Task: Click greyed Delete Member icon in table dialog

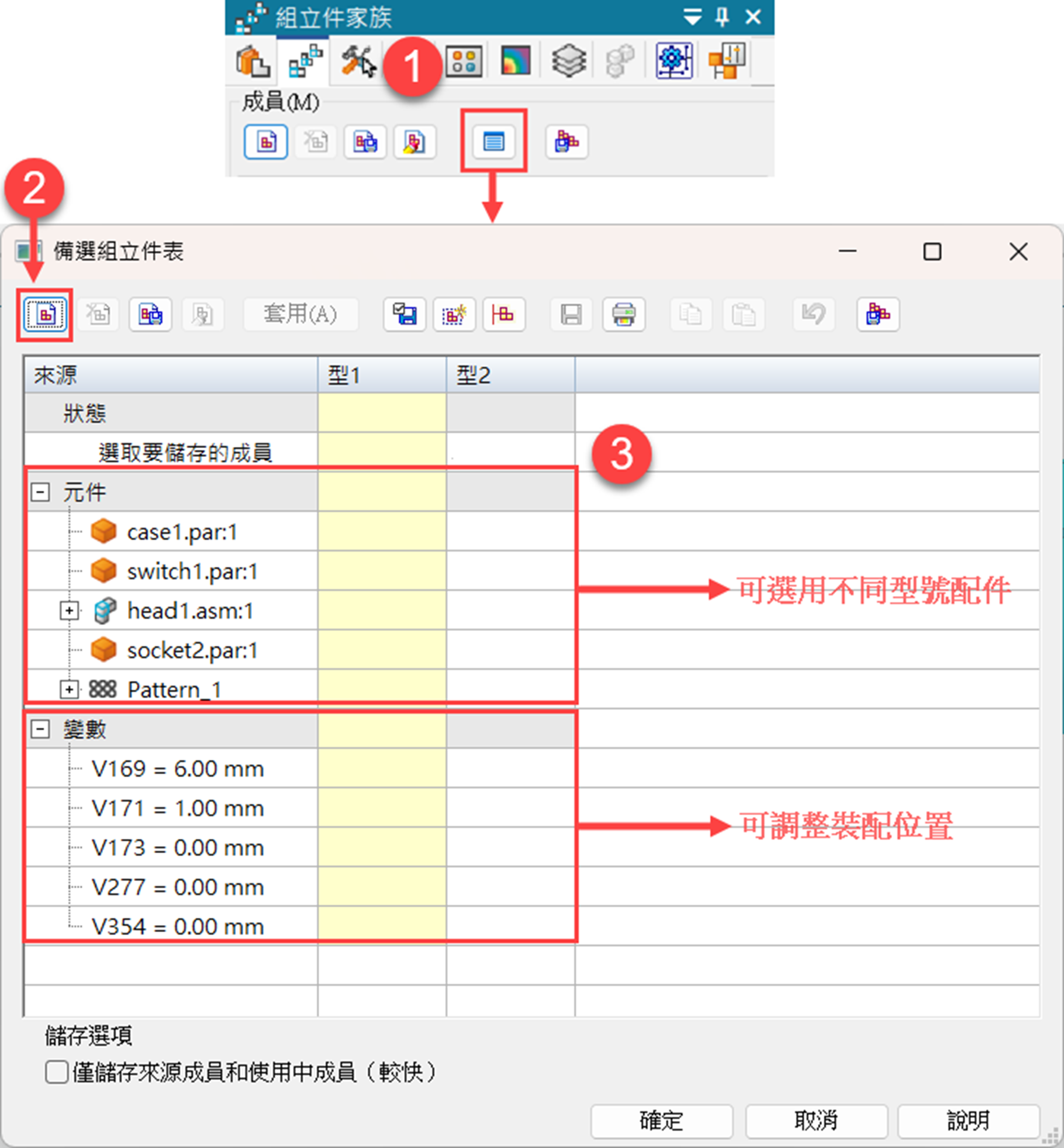Action: [98, 315]
